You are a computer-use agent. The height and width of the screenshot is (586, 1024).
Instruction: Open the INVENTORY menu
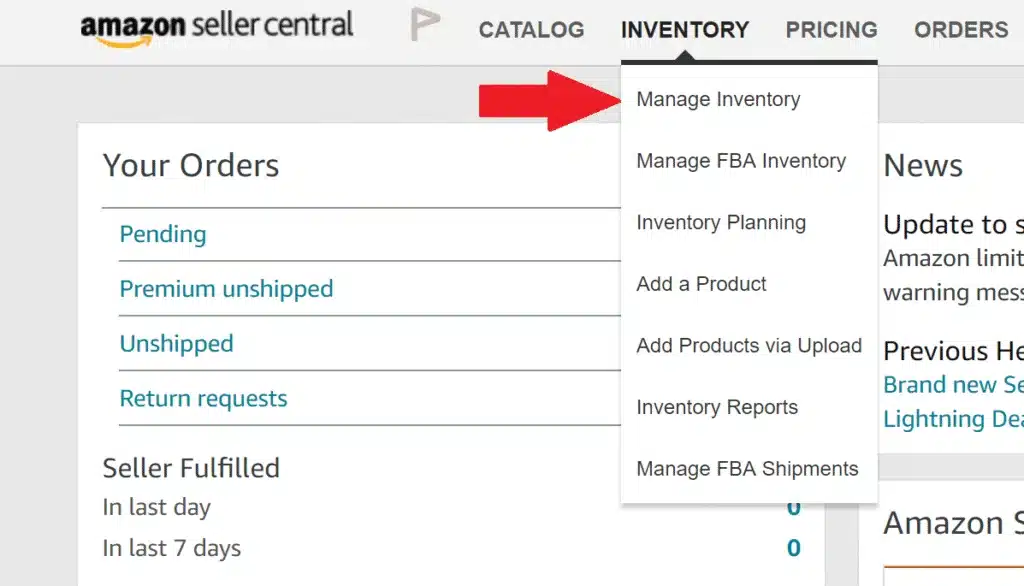pos(684,29)
